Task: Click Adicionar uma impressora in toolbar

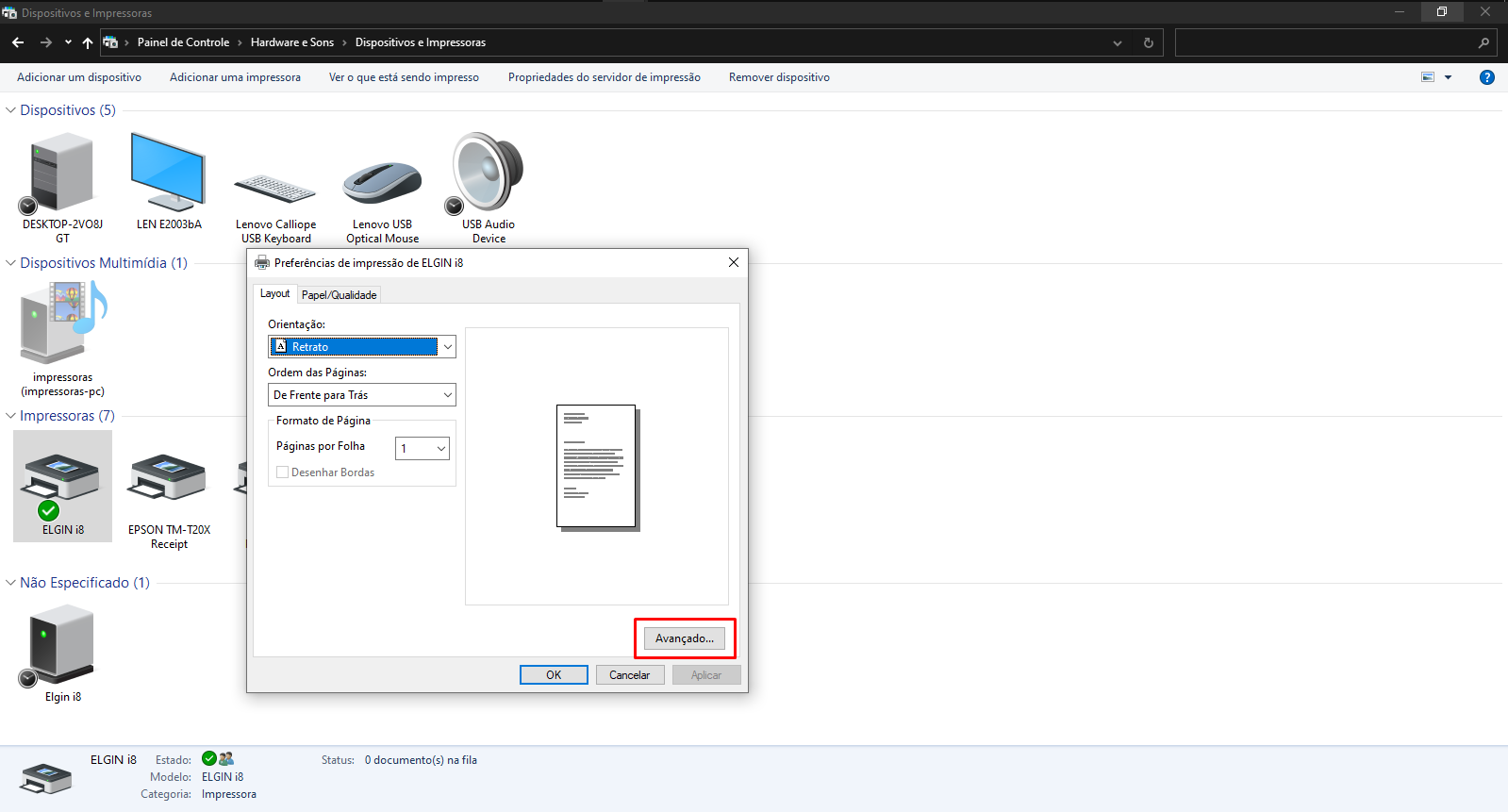Action: point(235,77)
